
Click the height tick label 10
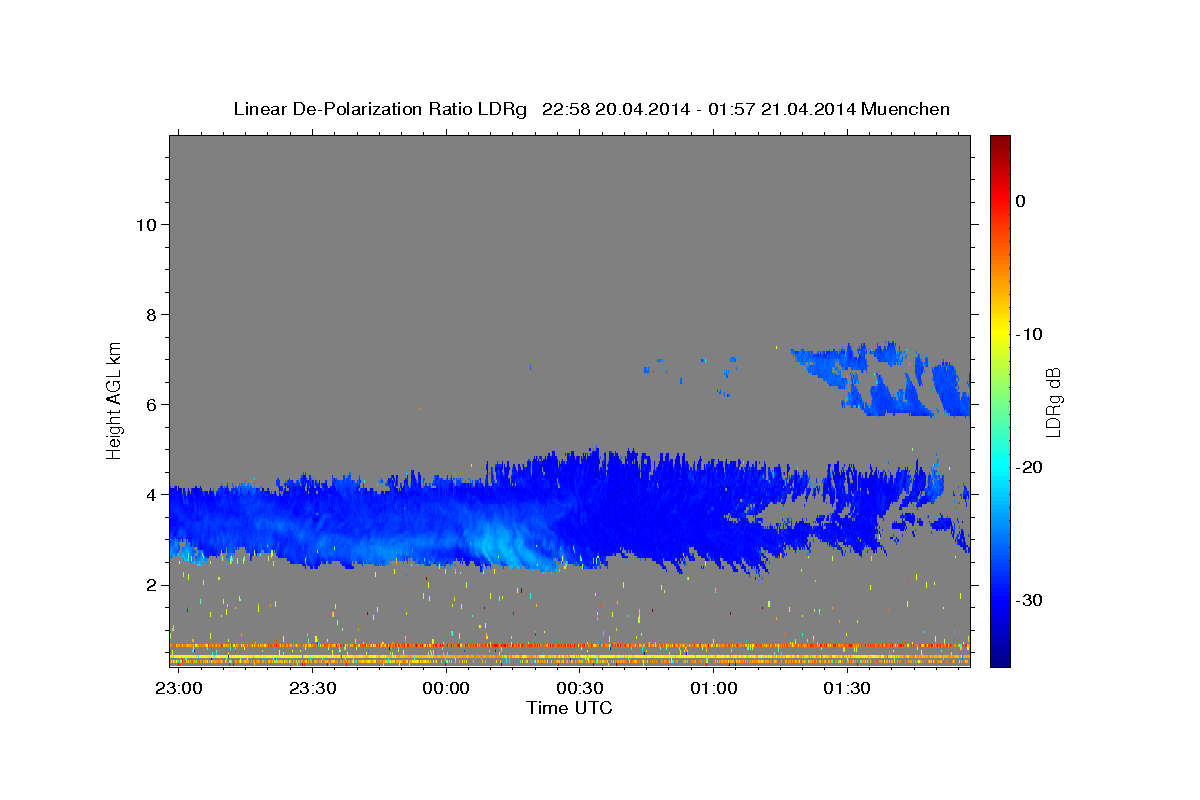tap(146, 224)
